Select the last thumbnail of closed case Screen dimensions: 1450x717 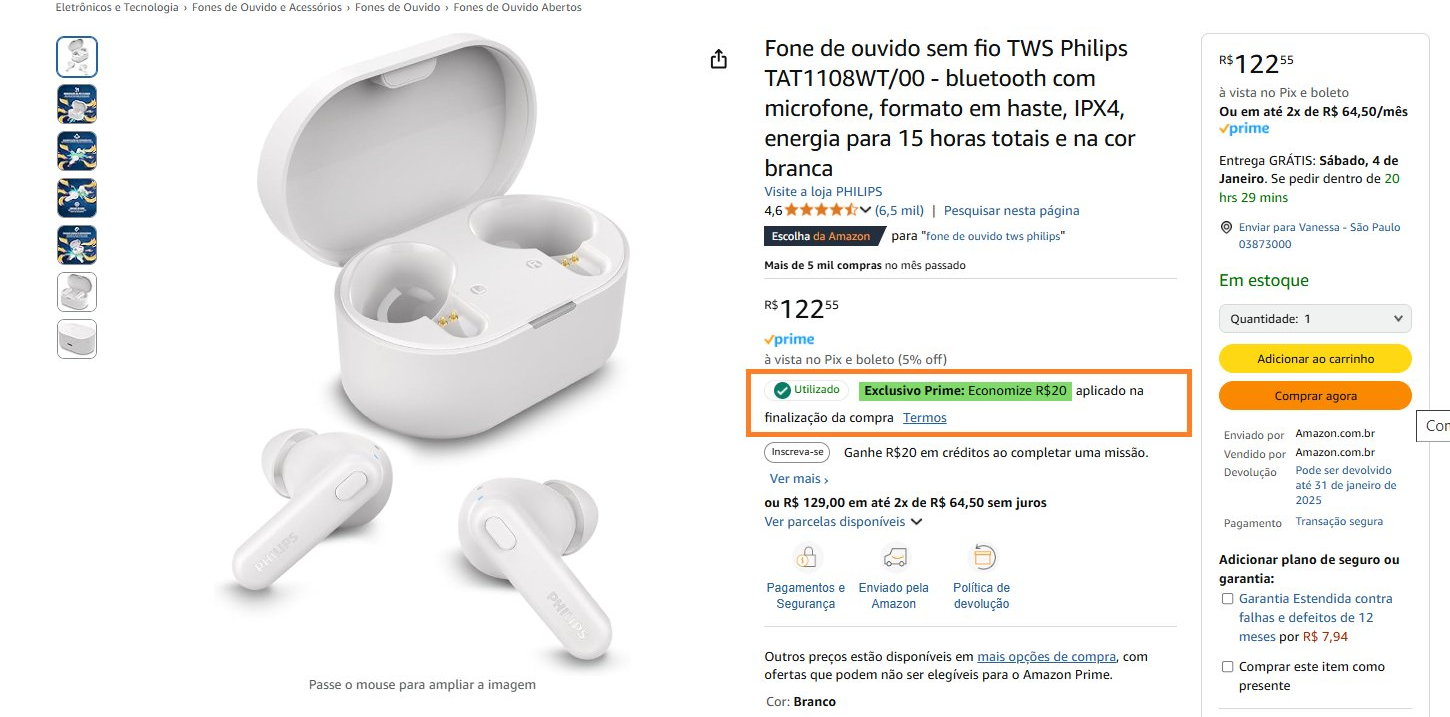[77, 339]
